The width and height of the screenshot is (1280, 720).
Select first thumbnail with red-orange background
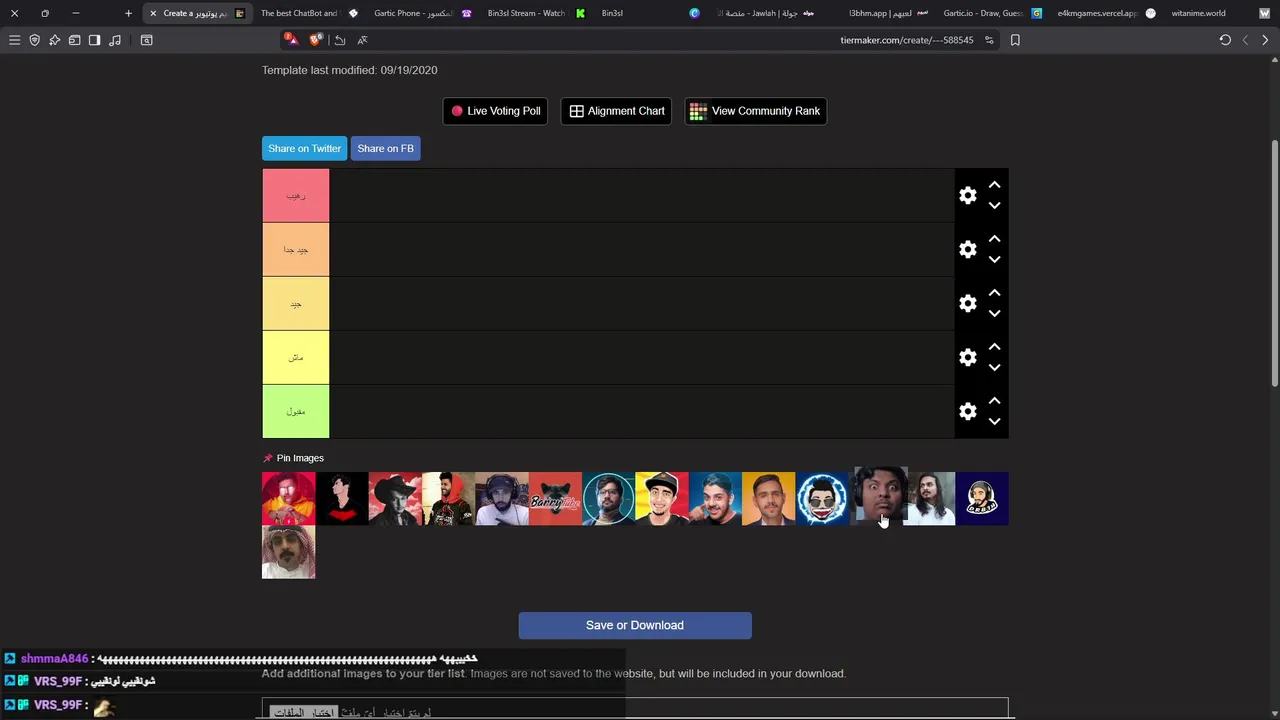288,498
